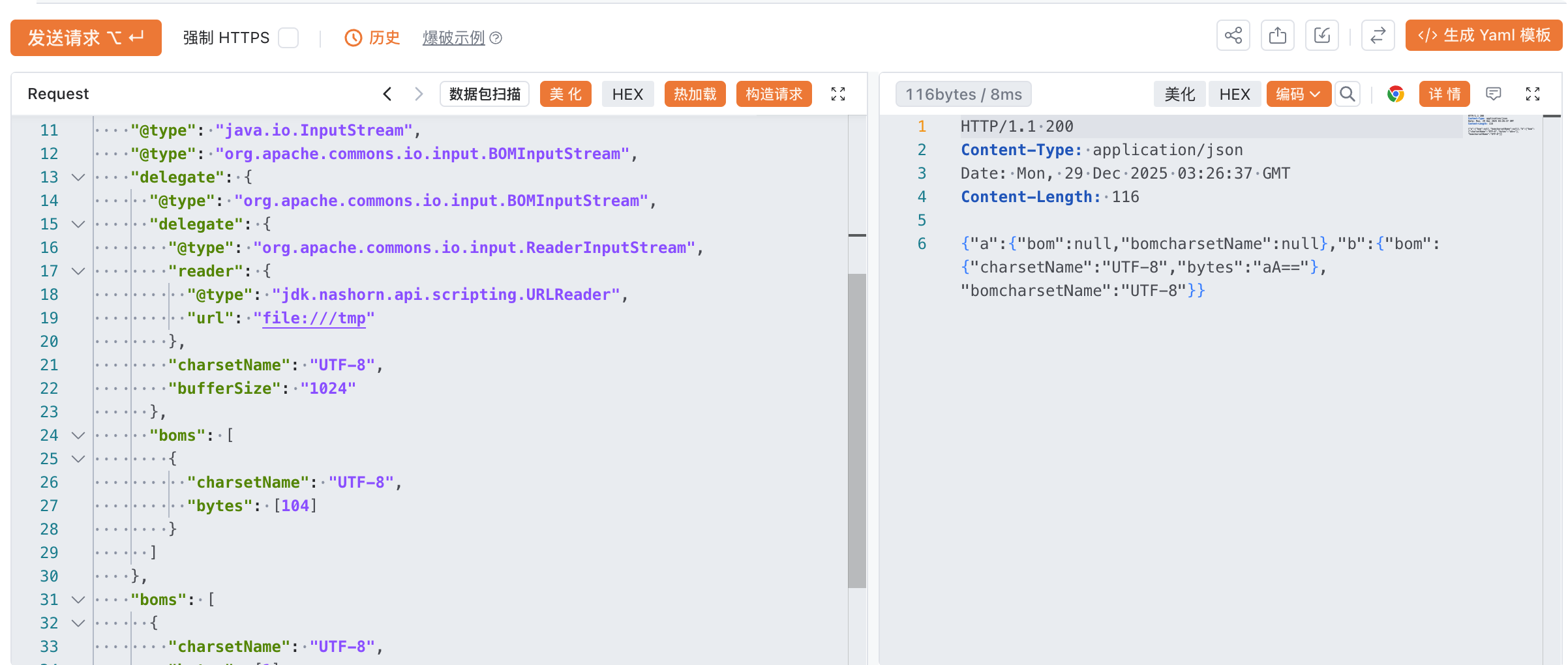Click Content-Type header in response
Viewport: 1568px width, 665px height.
1021,150
